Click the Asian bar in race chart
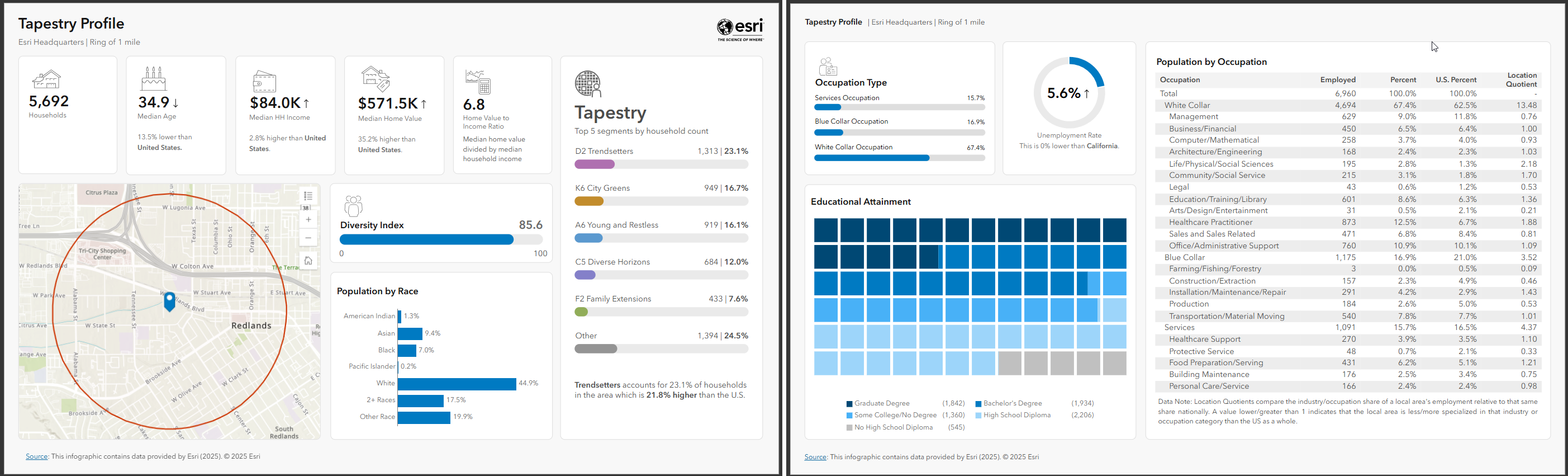The width and height of the screenshot is (1568, 476). [x=410, y=334]
